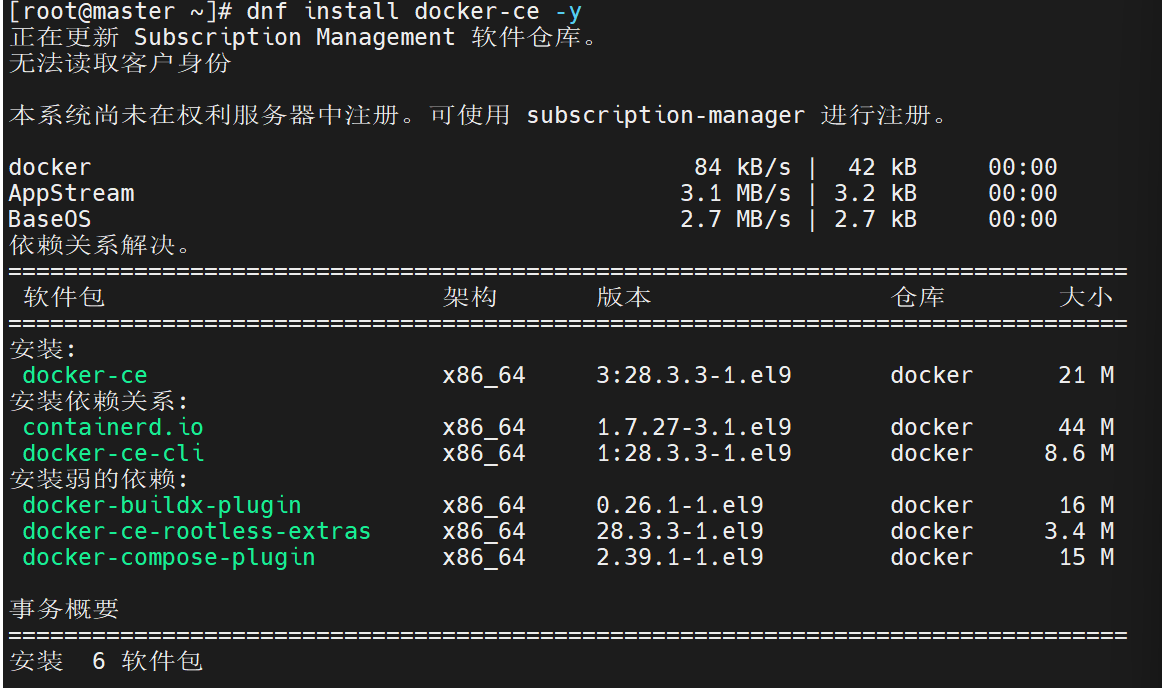Click the '44 M' size value
Screen dimensions: 1162x688
point(1086,427)
